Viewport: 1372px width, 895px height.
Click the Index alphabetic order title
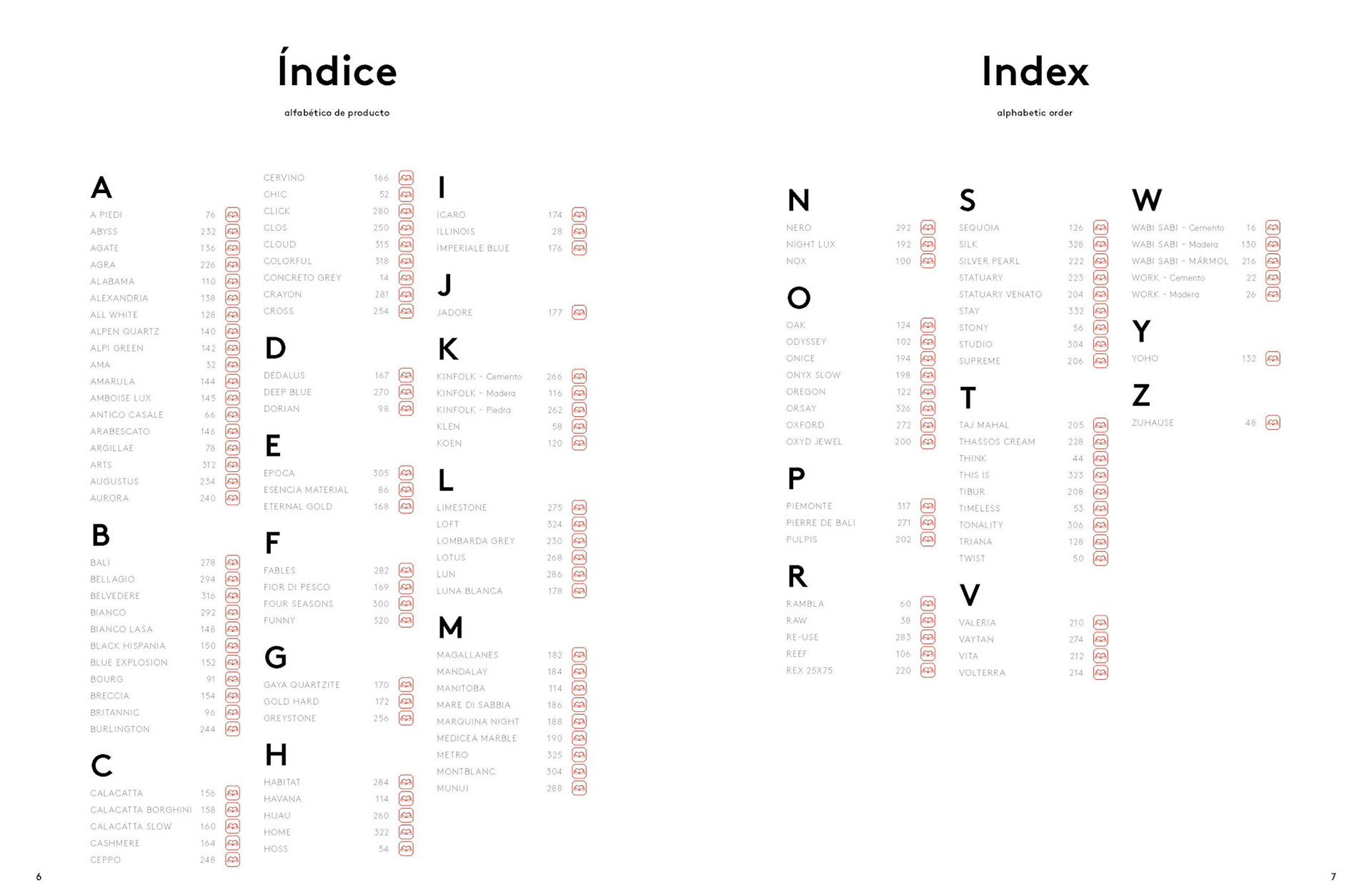coord(1035,82)
